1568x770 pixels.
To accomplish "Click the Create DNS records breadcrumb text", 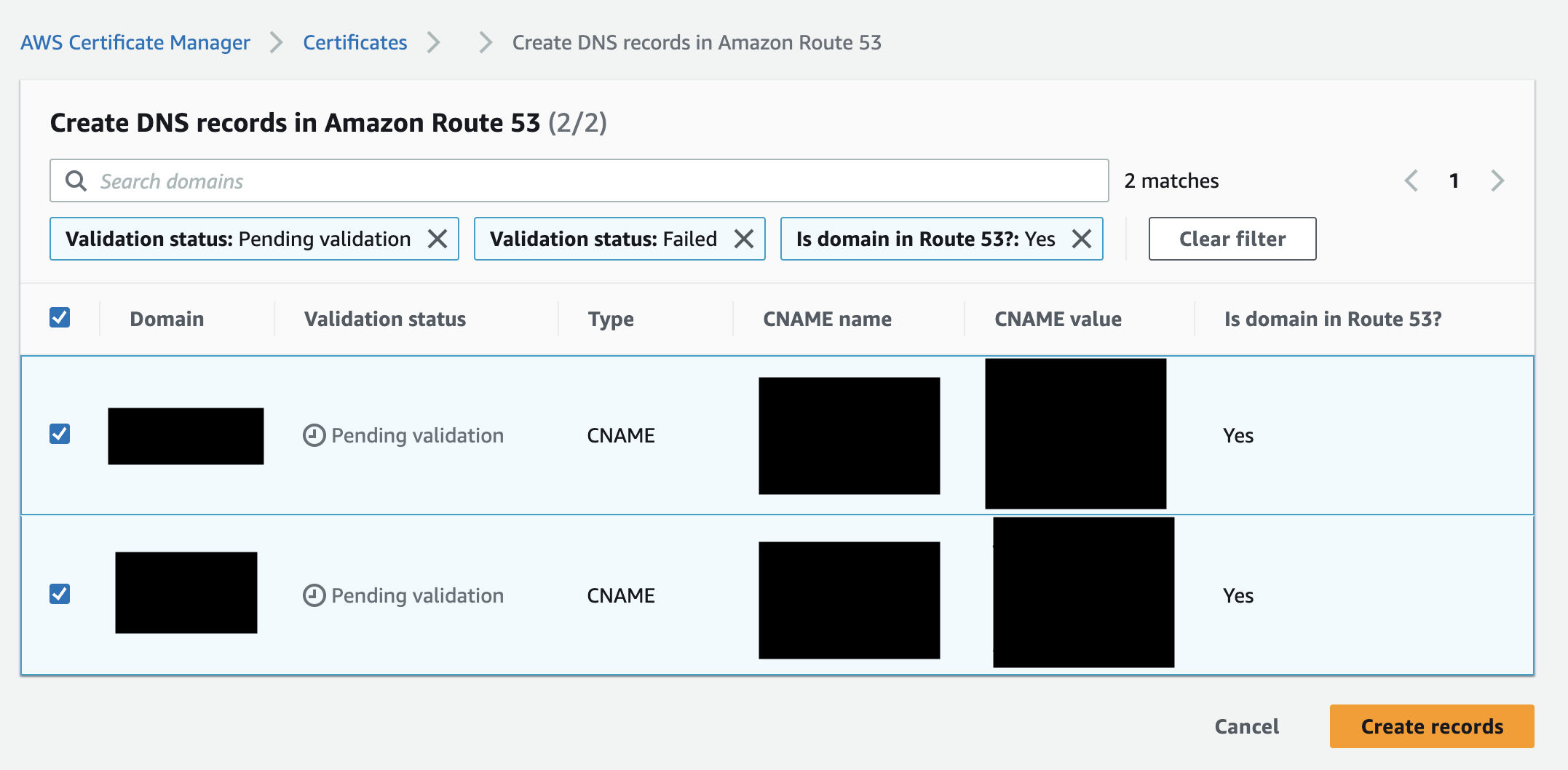I will (697, 42).
